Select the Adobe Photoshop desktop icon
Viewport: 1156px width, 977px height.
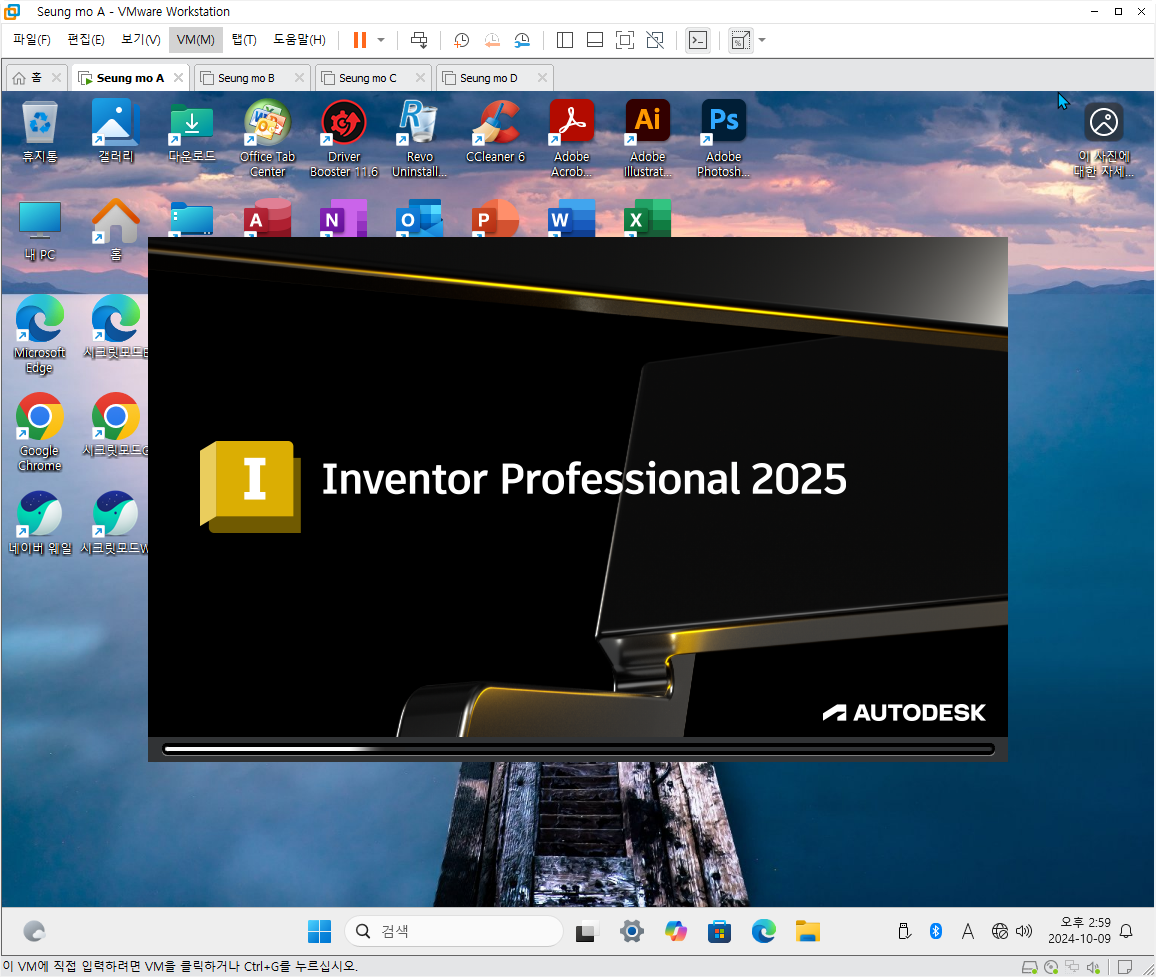[723, 139]
